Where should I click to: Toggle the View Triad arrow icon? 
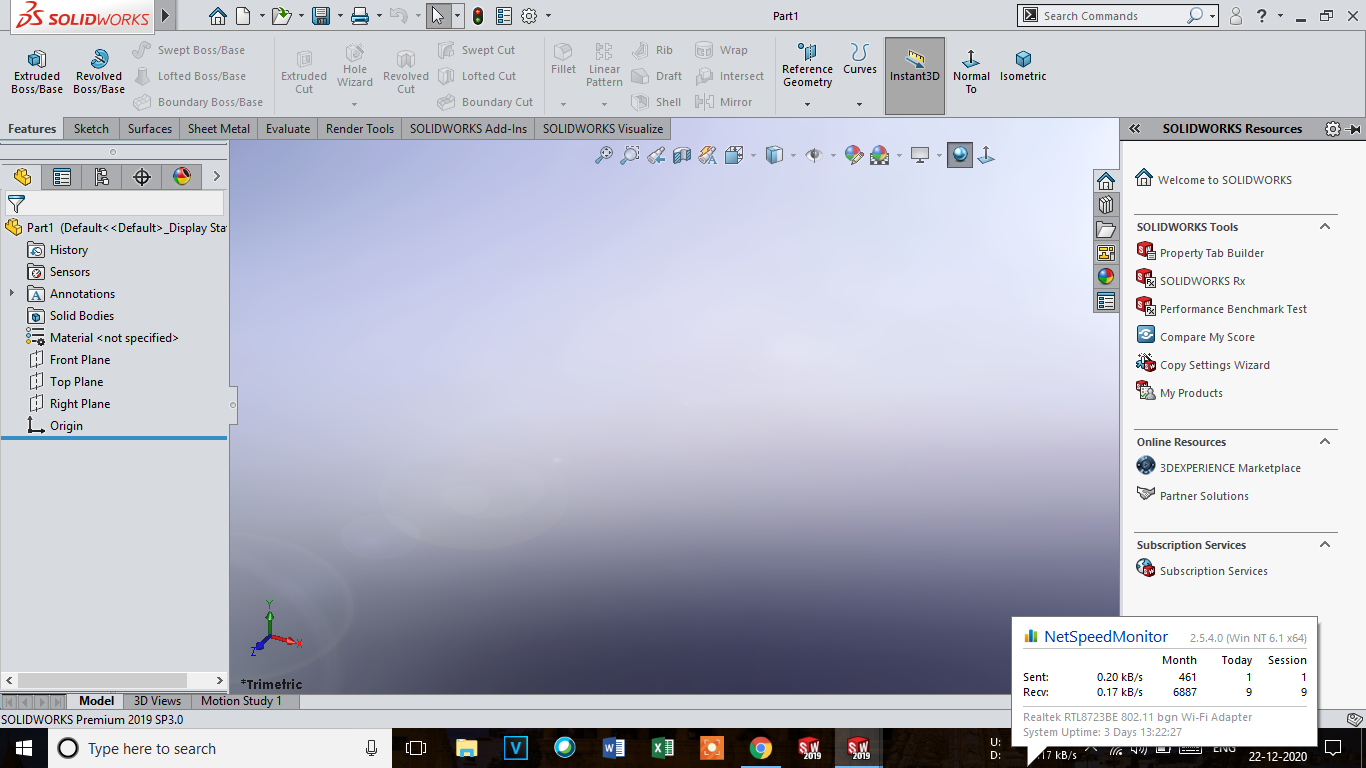(x=986, y=155)
